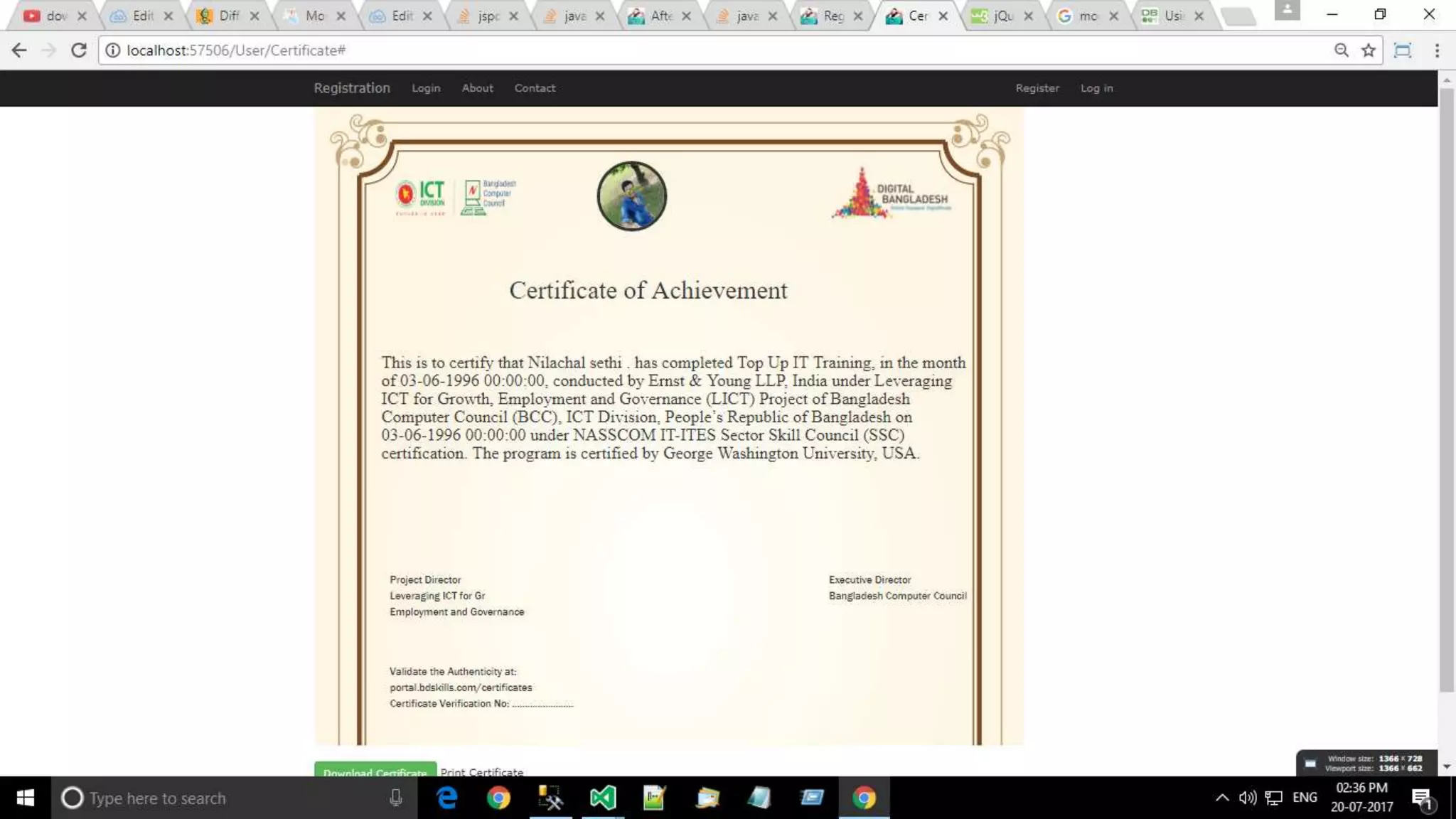Bookmark page with star icon
Screen dimensions: 1456x819
[x=1368, y=50]
